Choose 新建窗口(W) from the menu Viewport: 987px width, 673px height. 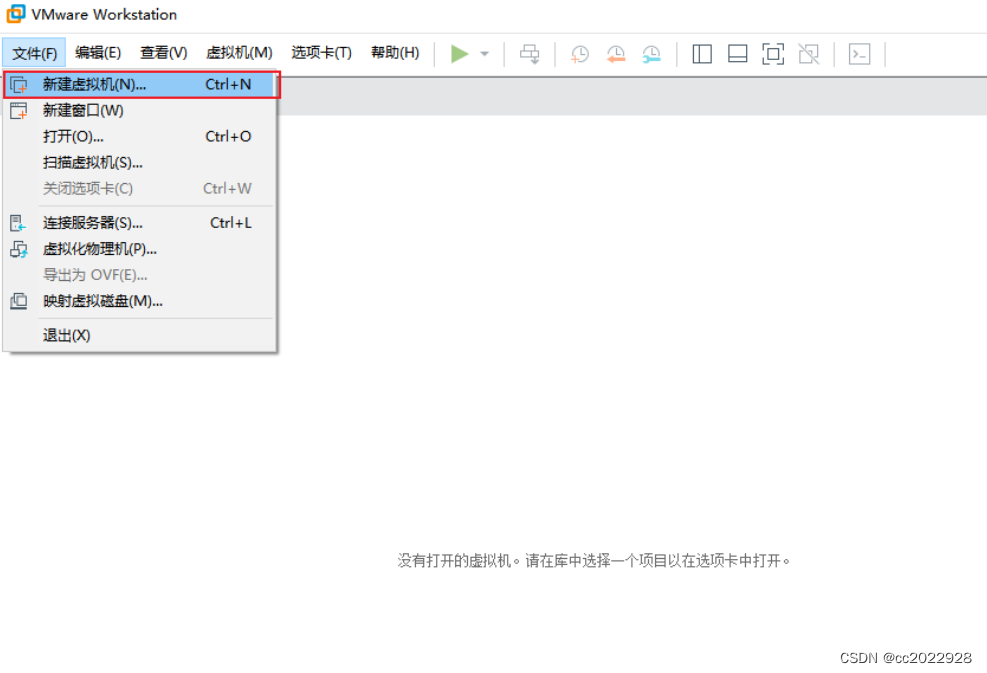point(140,111)
